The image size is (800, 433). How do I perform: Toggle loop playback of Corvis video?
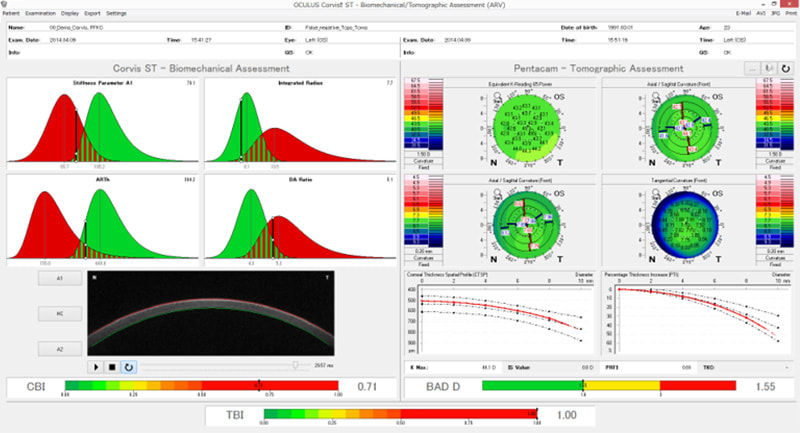point(129,367)
